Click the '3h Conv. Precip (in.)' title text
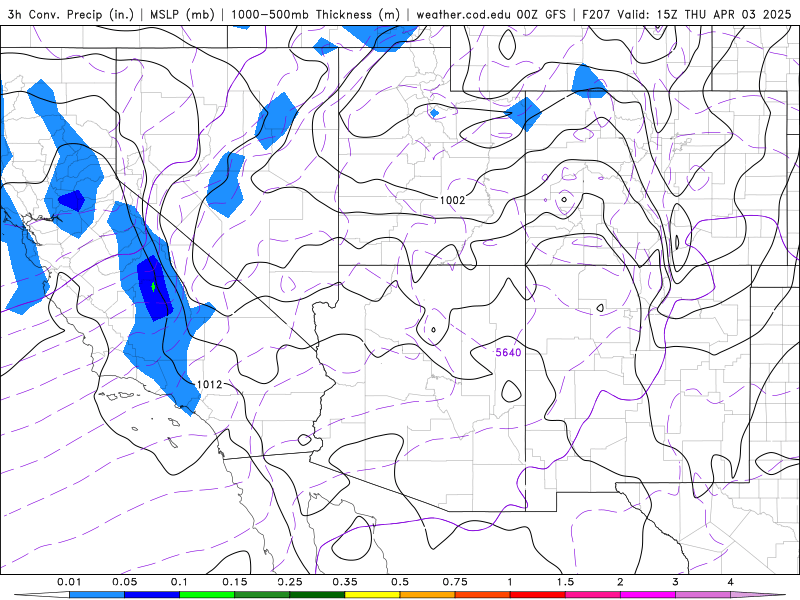This screenshot has width=800, height=600. pos(70,14)
